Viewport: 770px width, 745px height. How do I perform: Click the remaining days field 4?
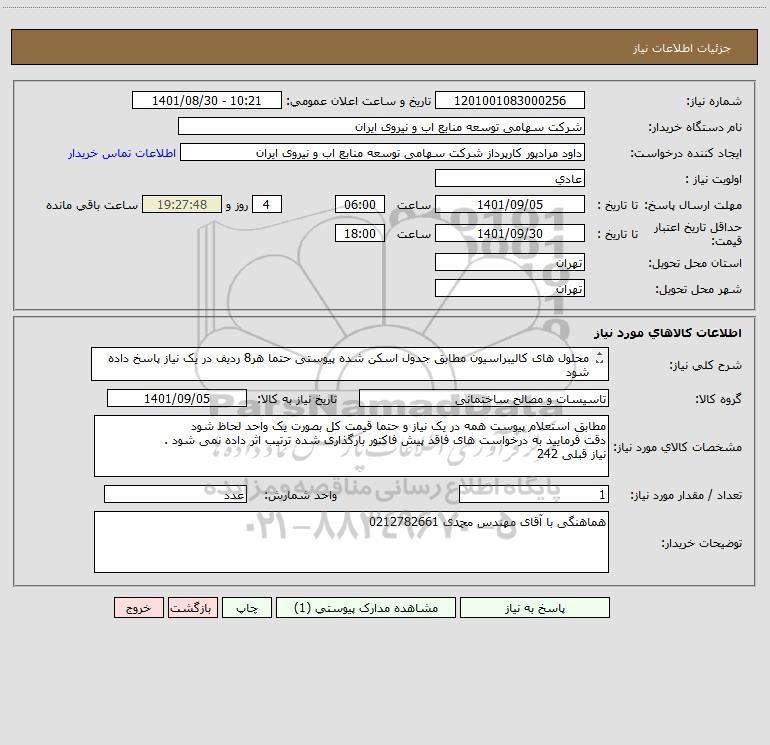coord(267,204)
